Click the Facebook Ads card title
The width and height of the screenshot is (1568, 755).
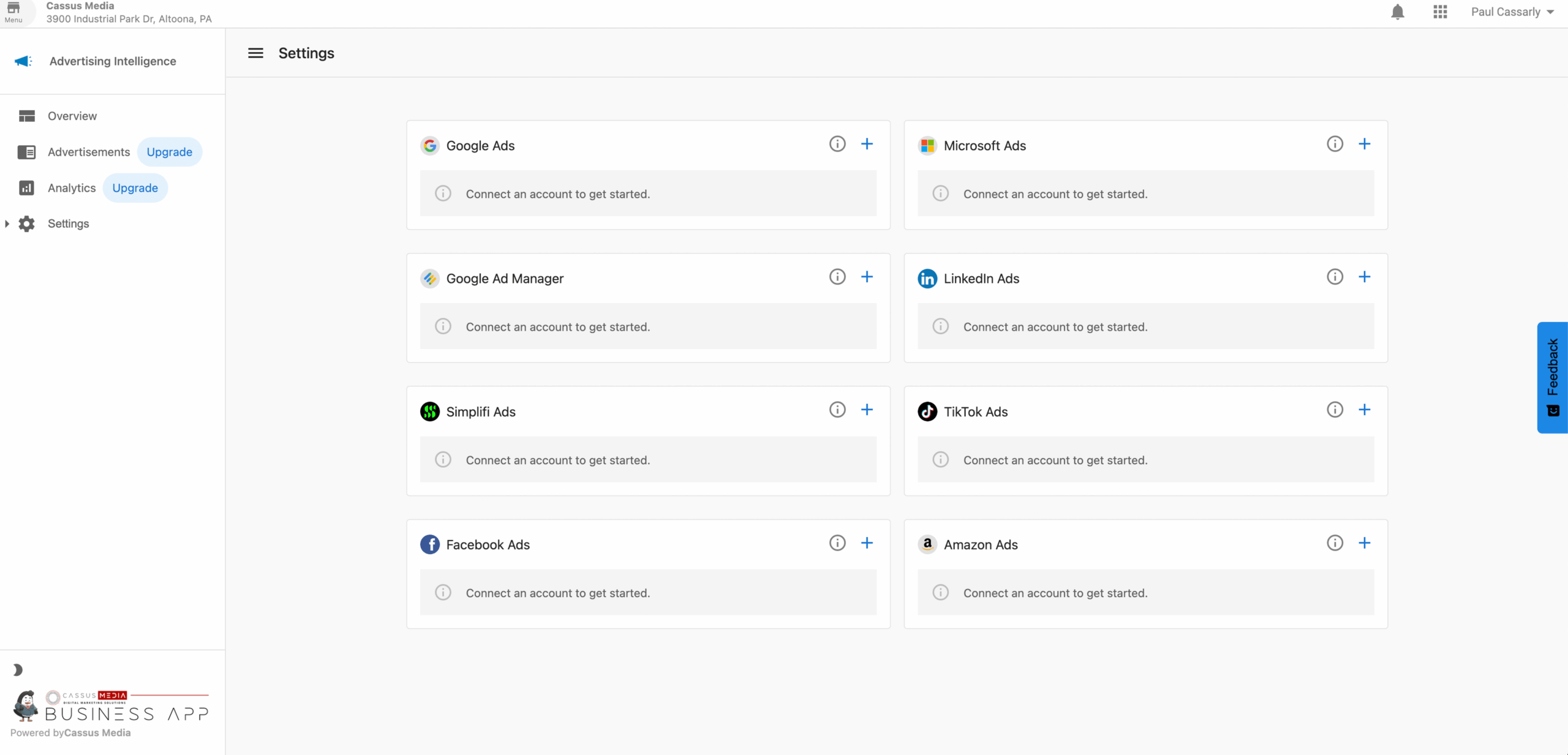coord(488,544)
